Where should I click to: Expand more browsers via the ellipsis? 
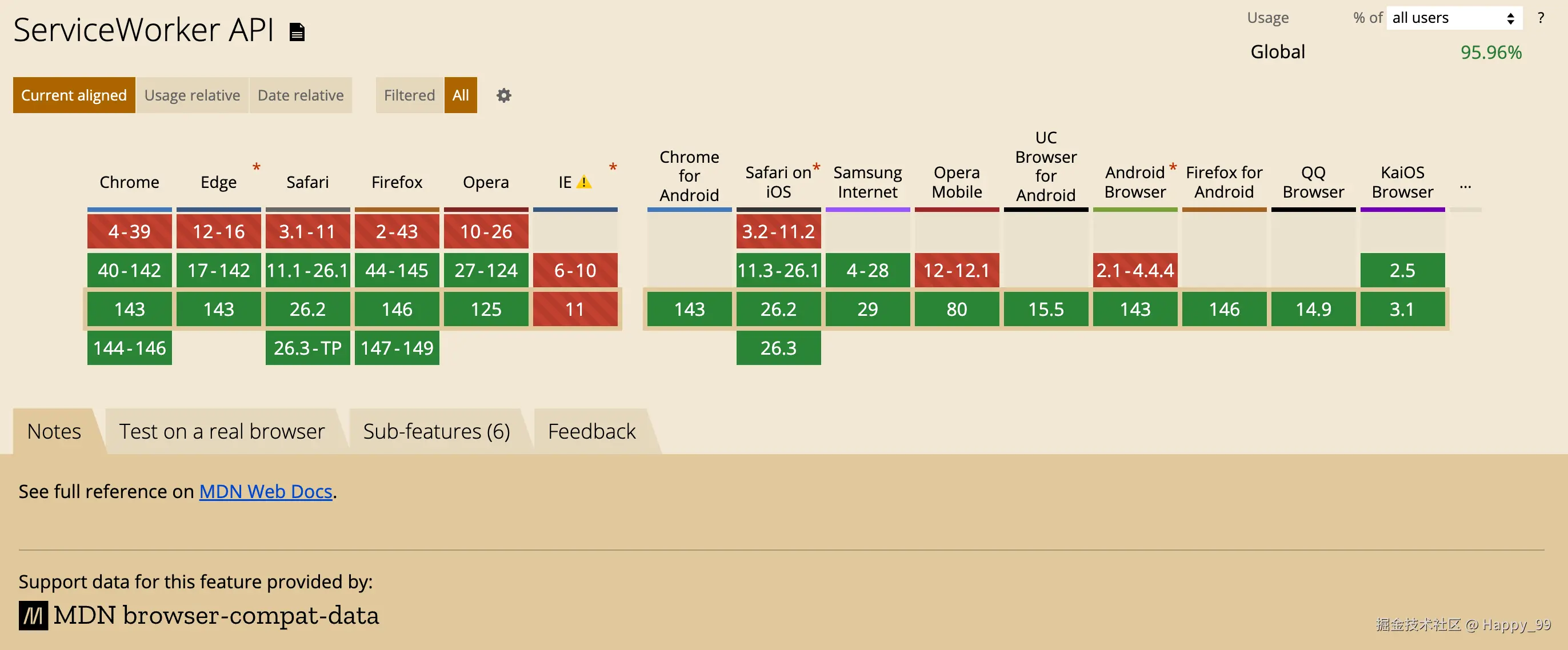click(x=1465, y=186)
